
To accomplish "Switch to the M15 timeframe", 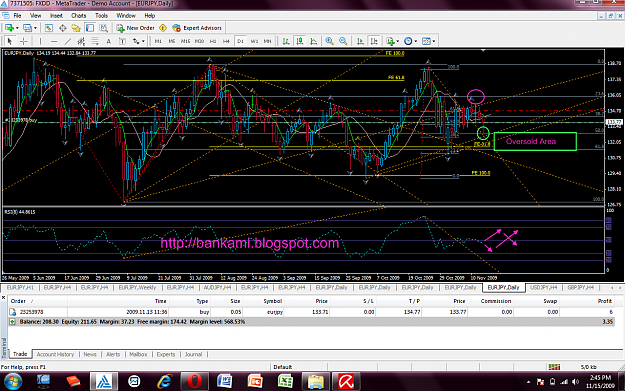I will point(185,41).
